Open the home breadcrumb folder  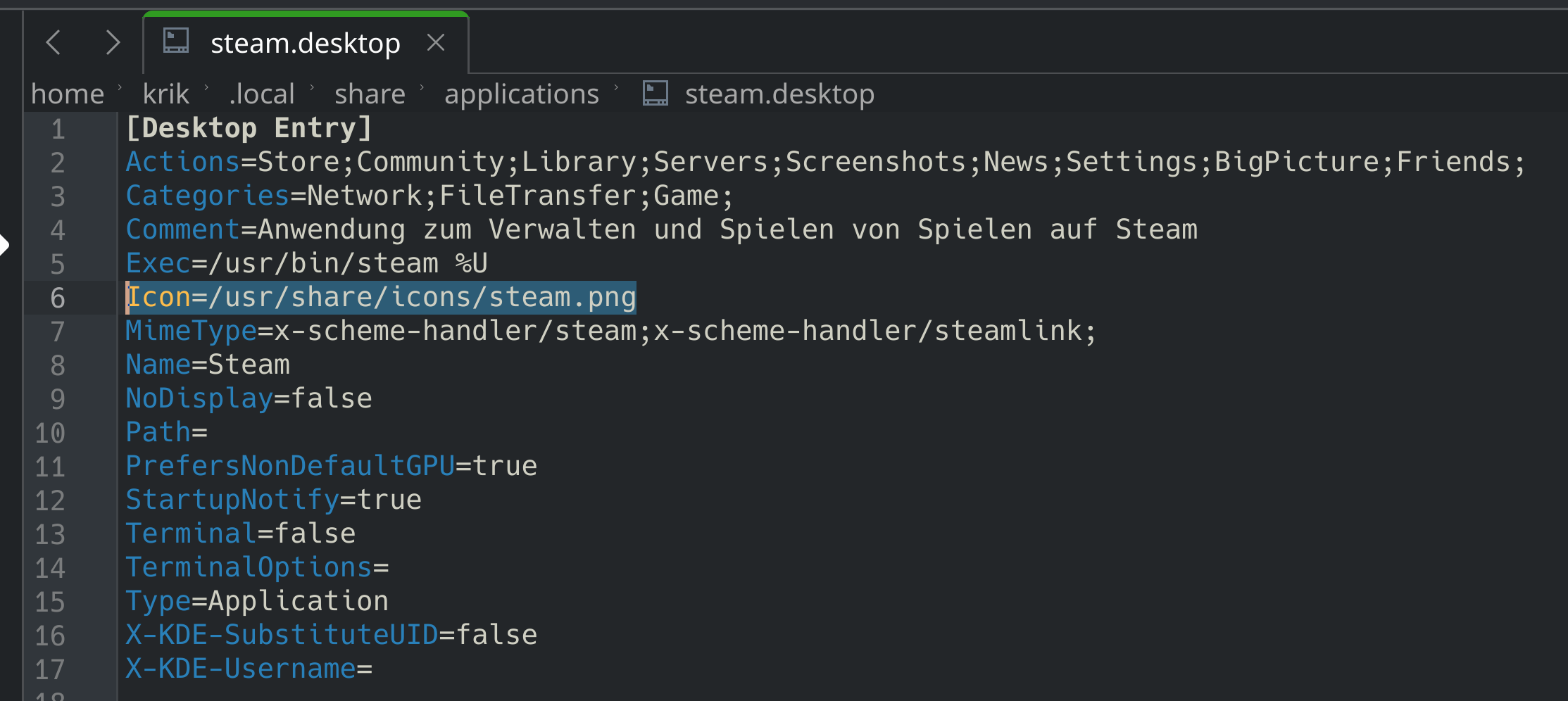tap(68, 94)
